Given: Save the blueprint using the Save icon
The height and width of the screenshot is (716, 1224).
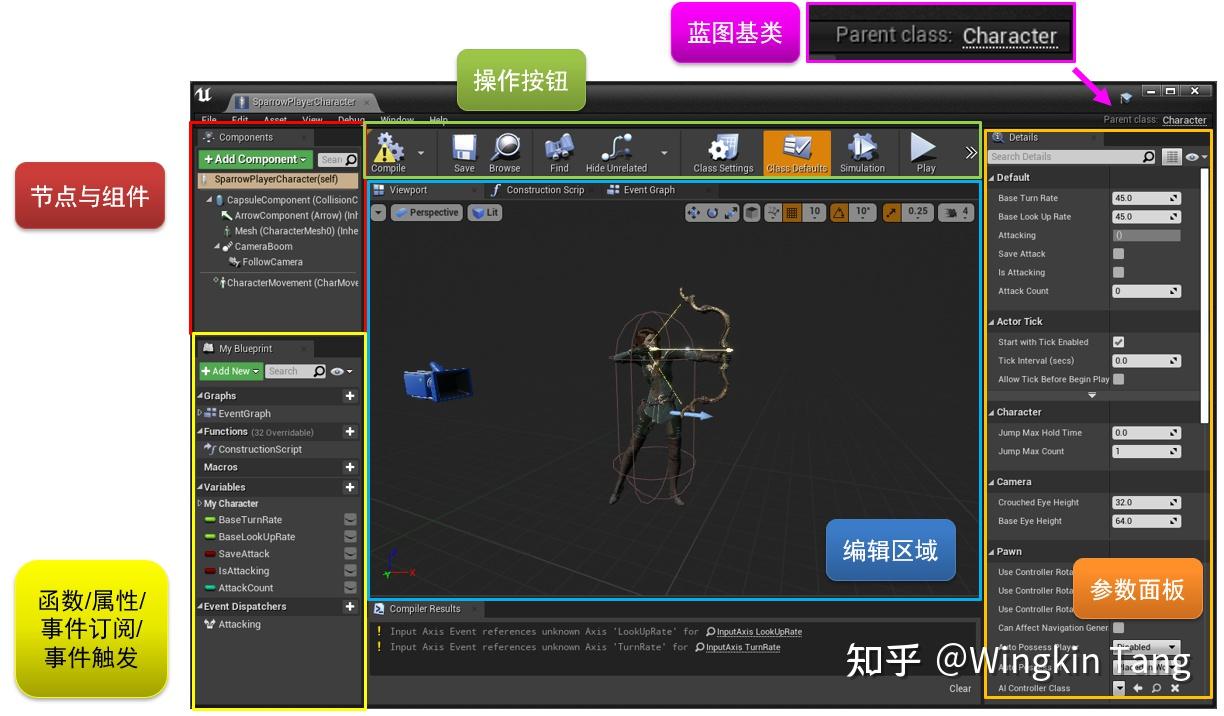Looking at the screenshot, I should coord(464,152).
